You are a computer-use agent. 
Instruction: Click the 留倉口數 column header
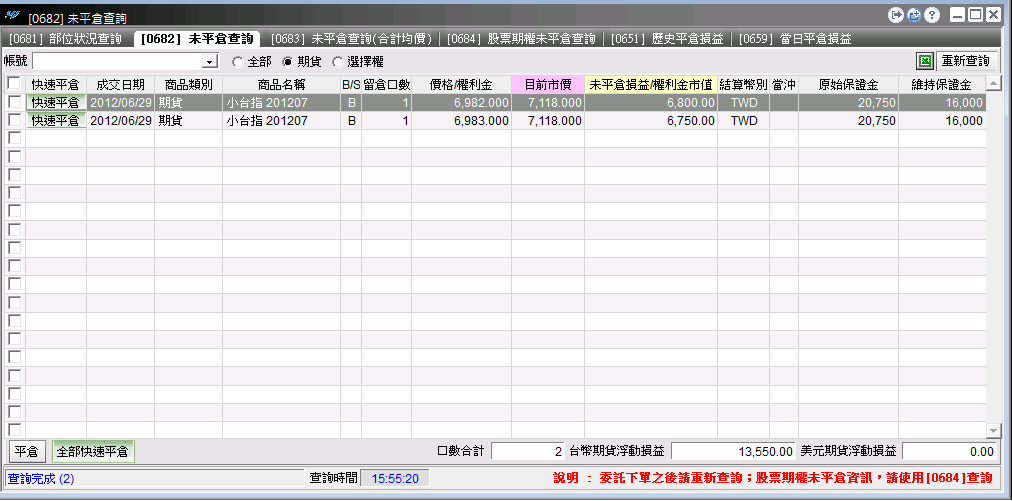pos(387,84)
